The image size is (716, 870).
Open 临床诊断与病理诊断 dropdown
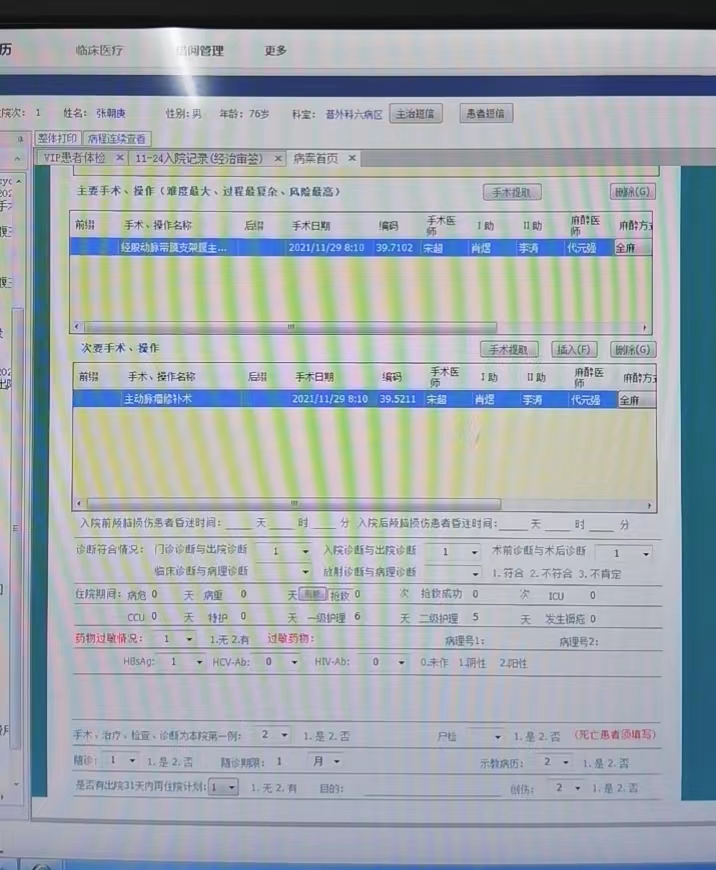pos(305,572)
